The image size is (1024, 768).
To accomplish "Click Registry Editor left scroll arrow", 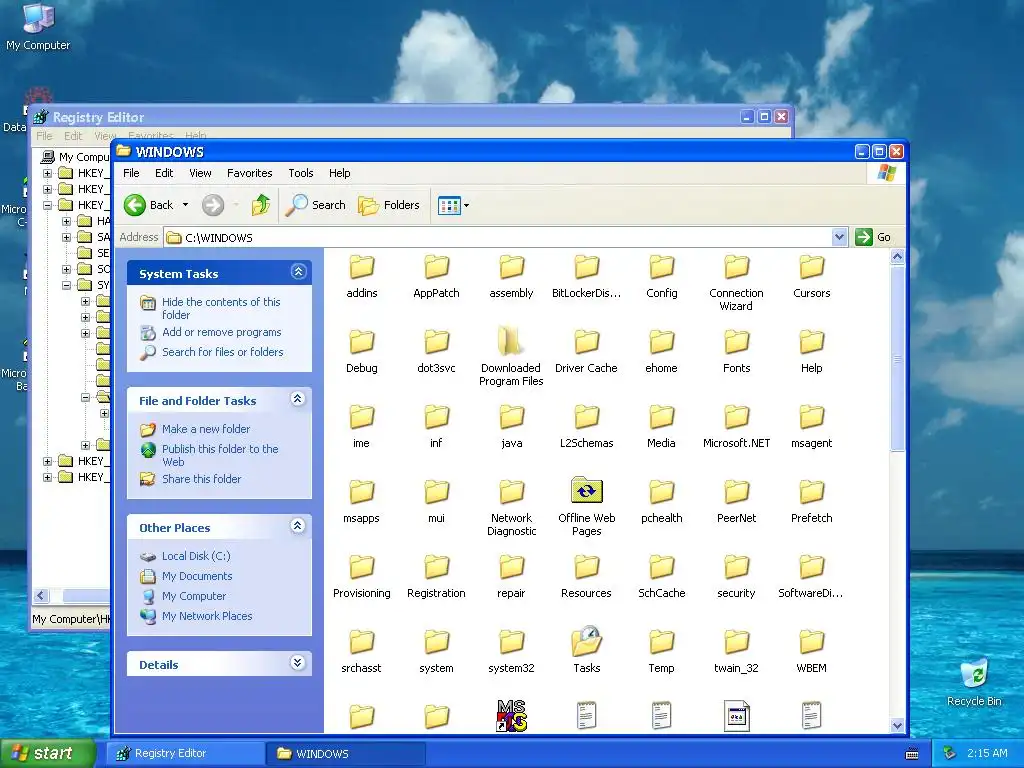I will click(x=41, y=595).
